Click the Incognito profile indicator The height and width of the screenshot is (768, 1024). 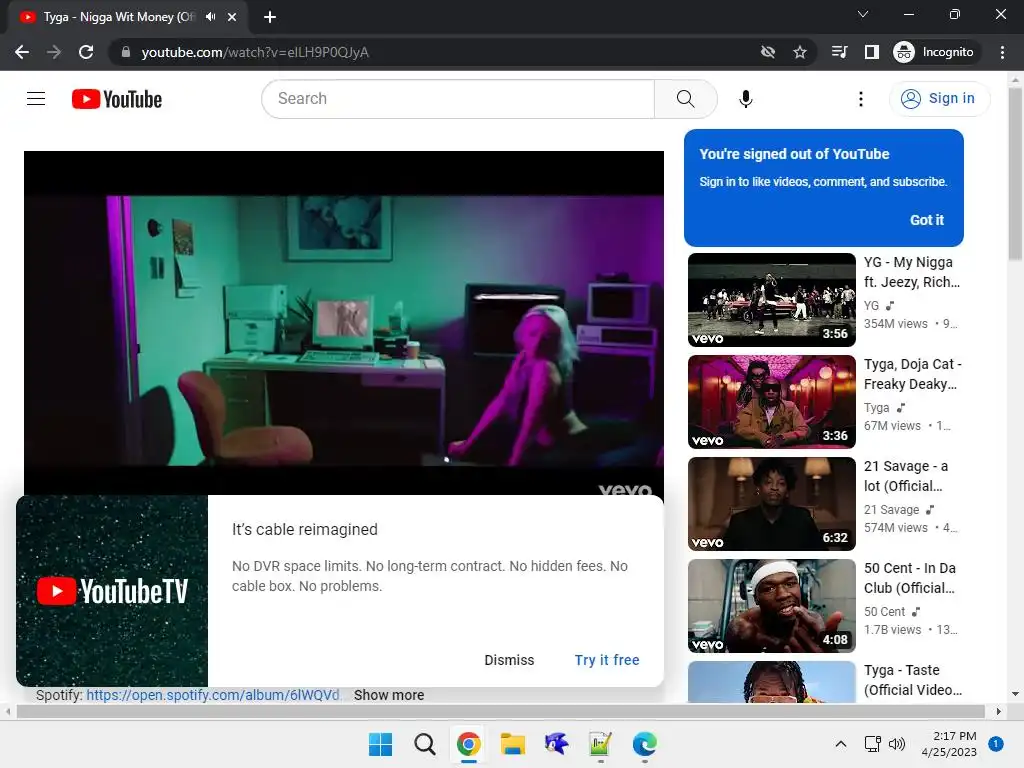click(x=934, y=52)
